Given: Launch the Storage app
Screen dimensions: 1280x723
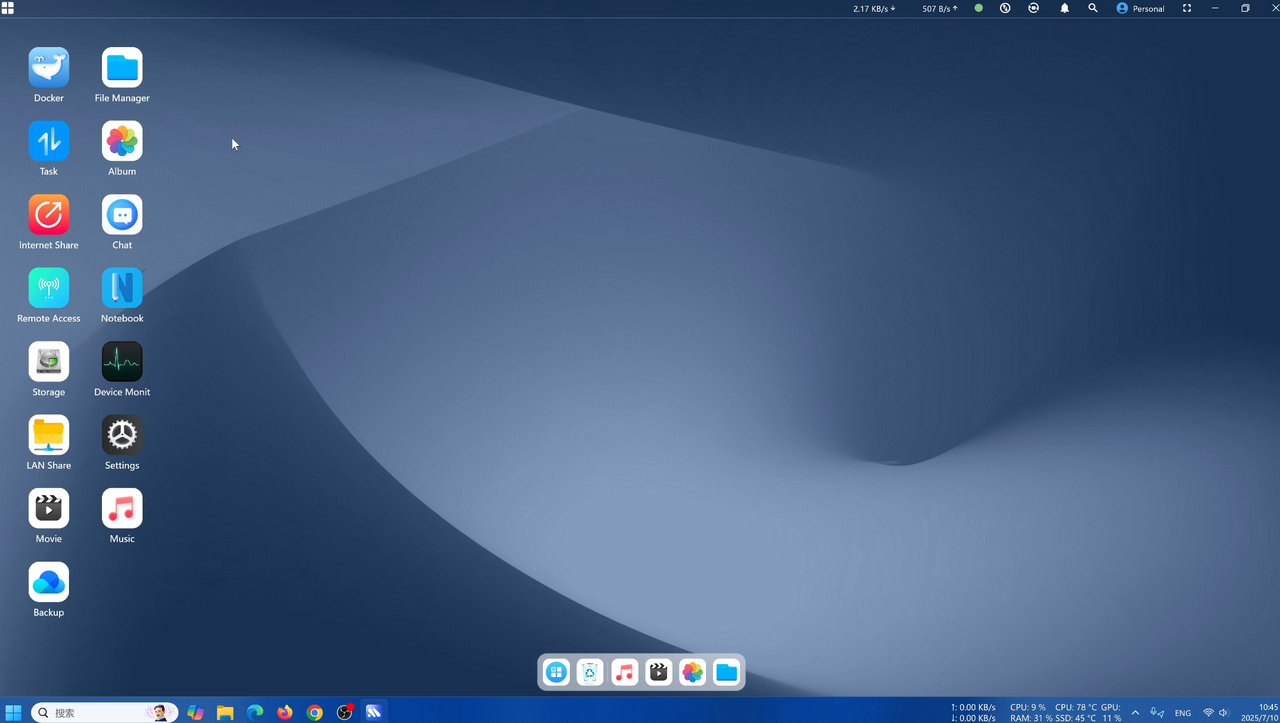Looking at the screenshot, I should point(48,362).
